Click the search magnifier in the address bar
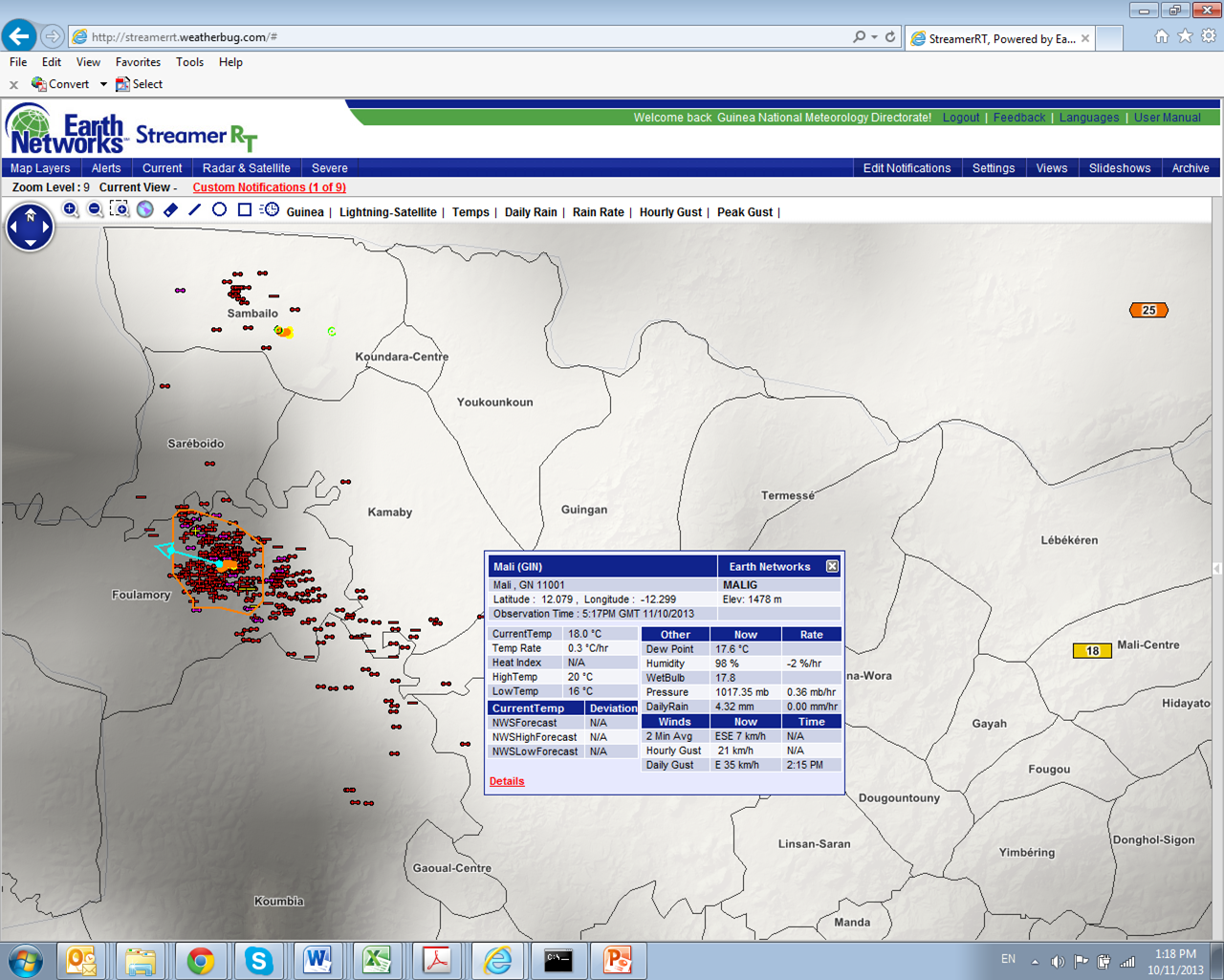 coord(860,36)
